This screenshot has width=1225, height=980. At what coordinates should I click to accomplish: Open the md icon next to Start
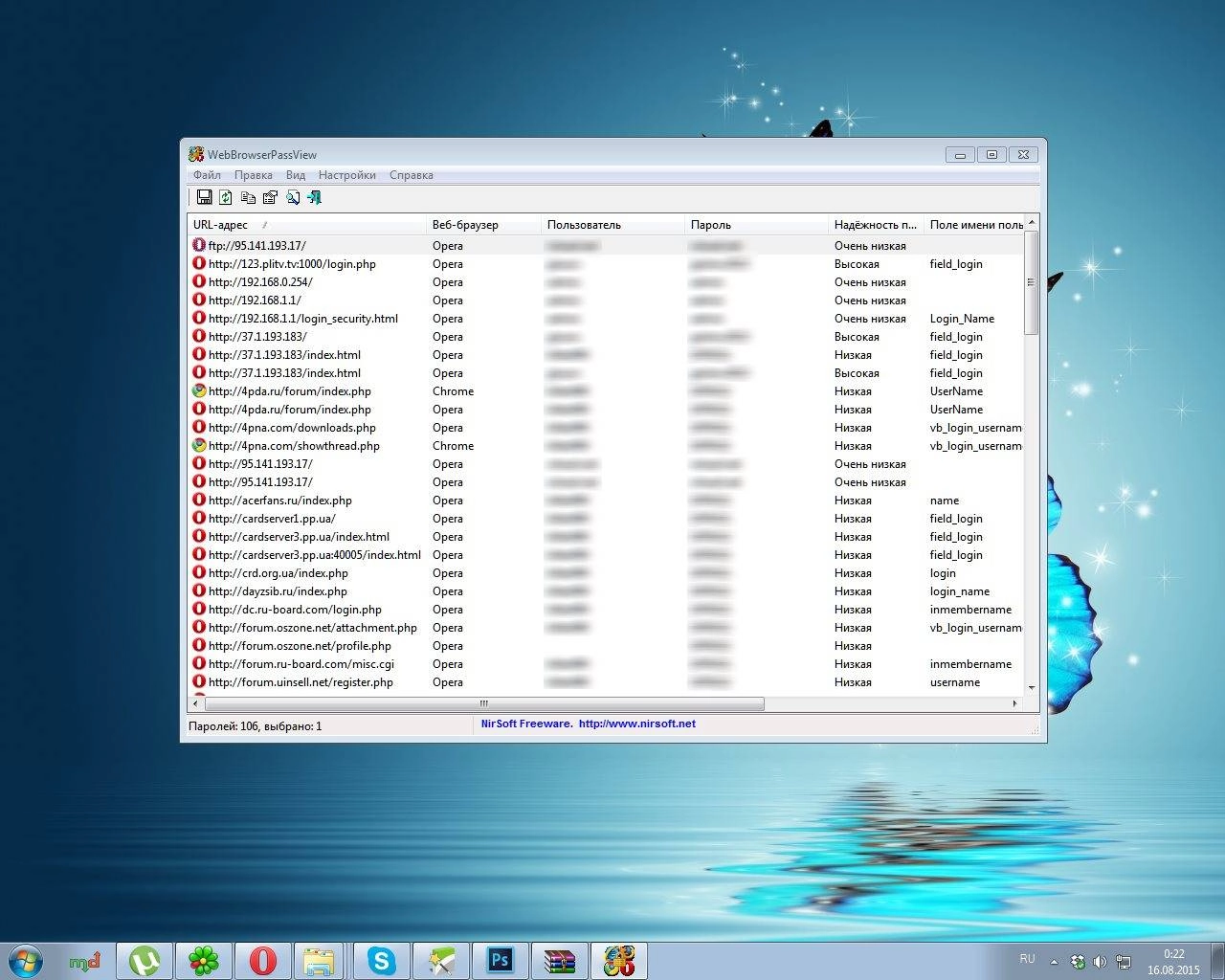(x=85, y=960)
